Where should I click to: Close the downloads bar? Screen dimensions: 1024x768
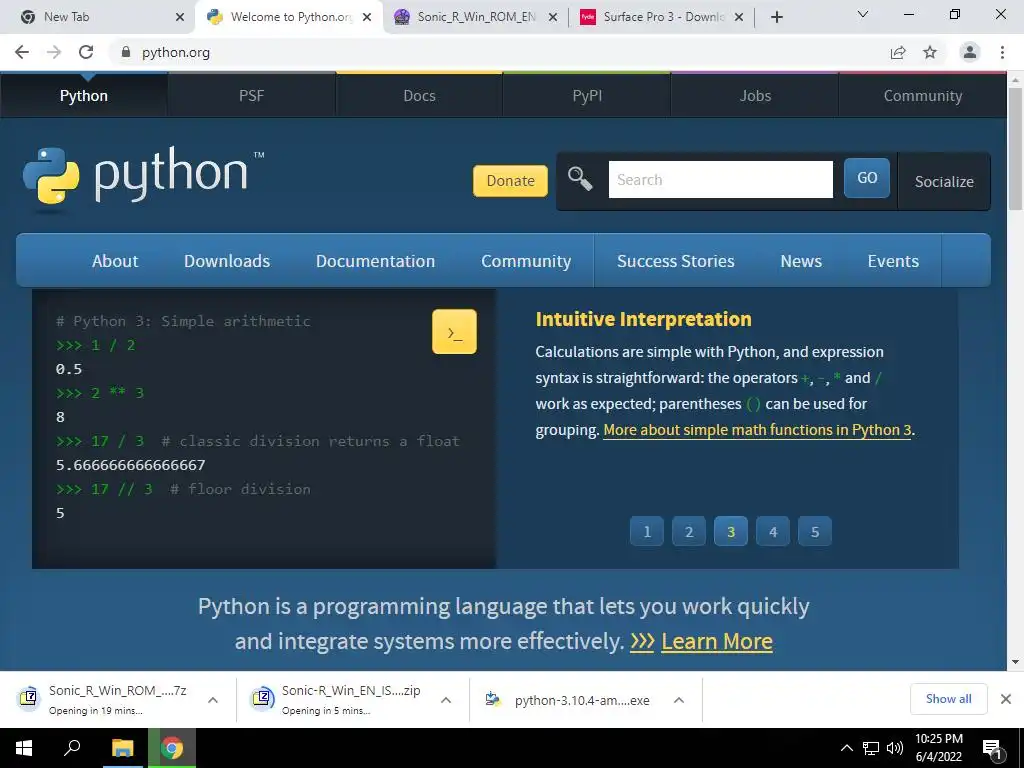[1006, 699]
